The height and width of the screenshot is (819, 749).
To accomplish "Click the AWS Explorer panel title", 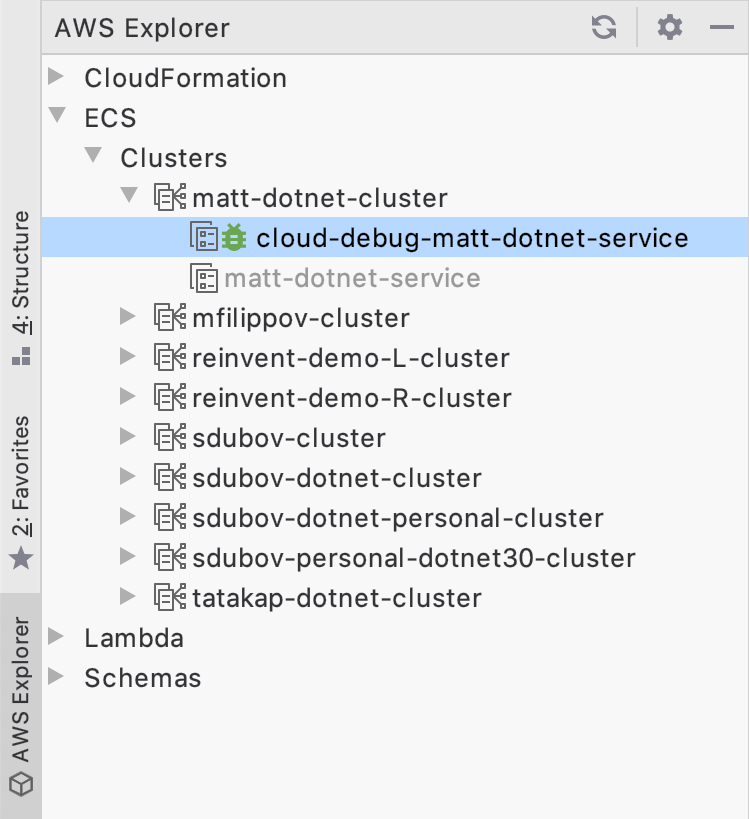I will (142, 28).
